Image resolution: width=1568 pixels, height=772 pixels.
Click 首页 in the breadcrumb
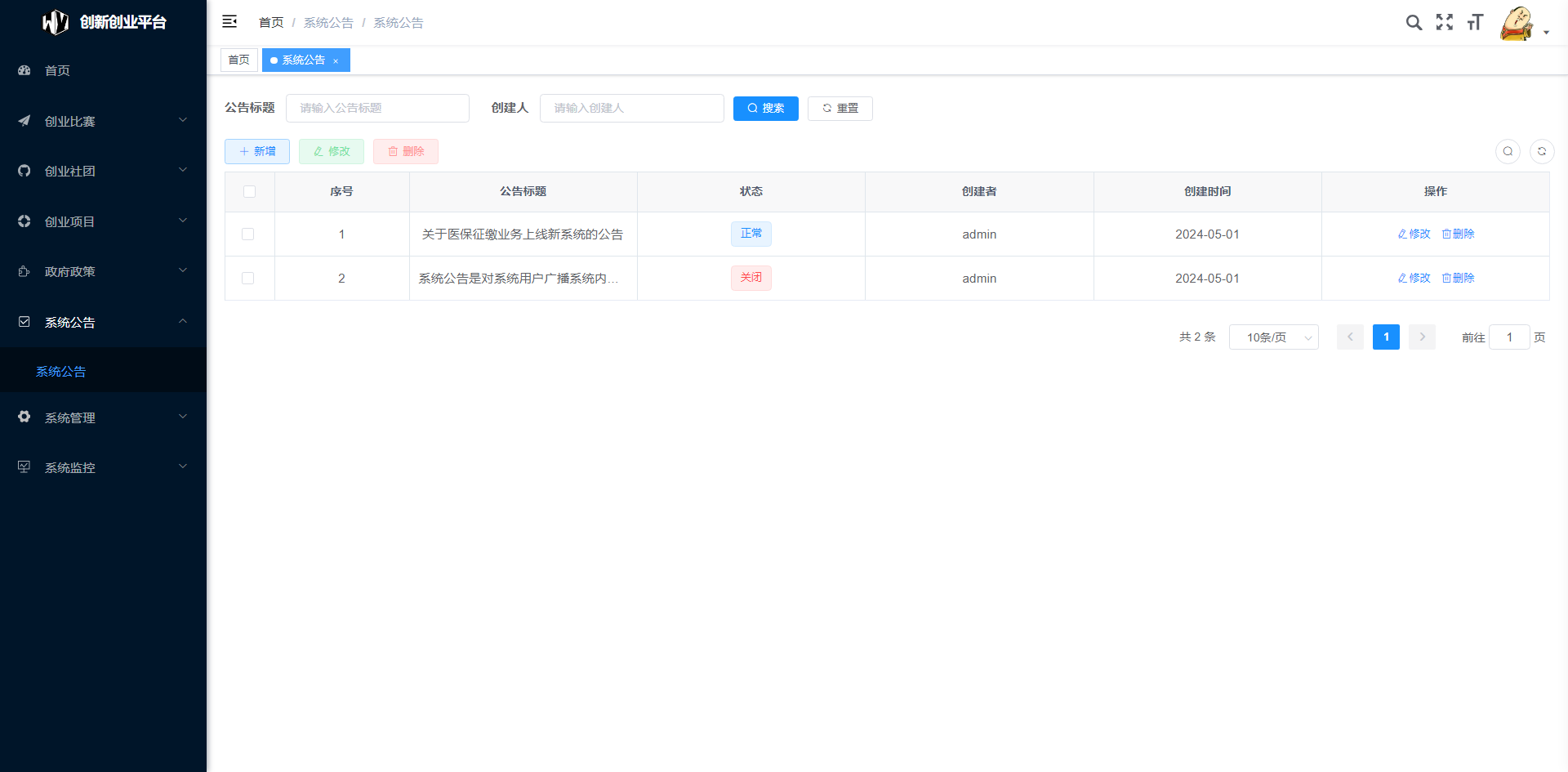tap(271, 23)
